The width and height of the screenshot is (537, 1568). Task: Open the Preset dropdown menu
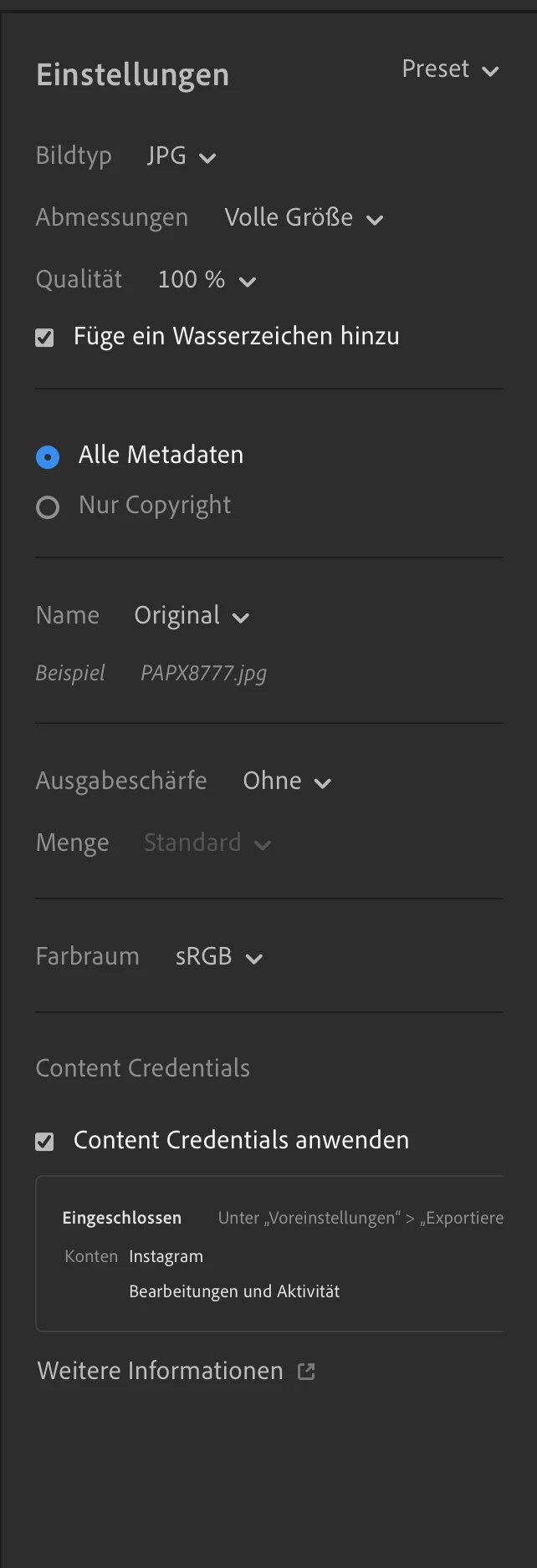pyautogui.click(x=450, y=69)
